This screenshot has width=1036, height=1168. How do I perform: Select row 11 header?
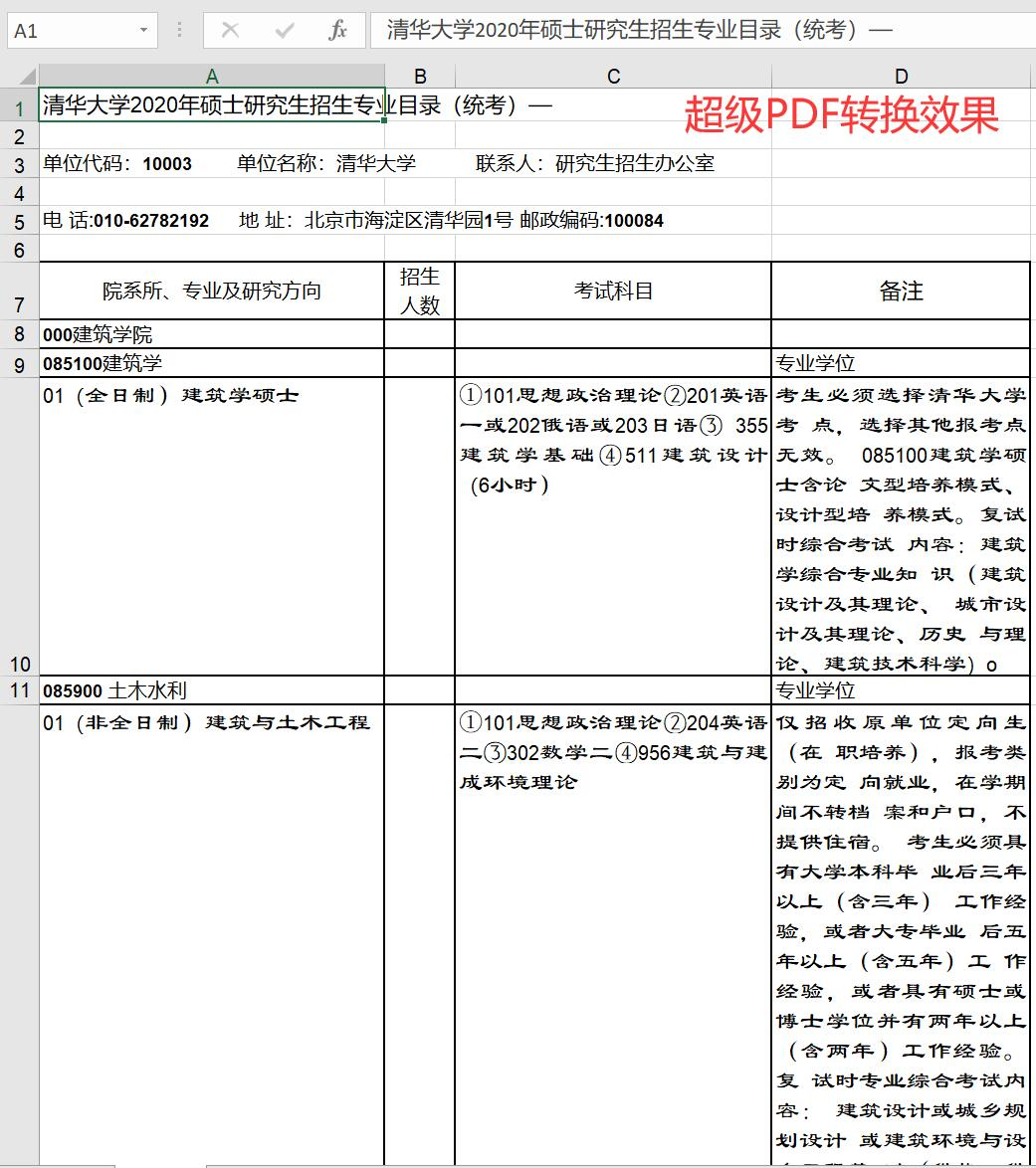pos(19,690)
